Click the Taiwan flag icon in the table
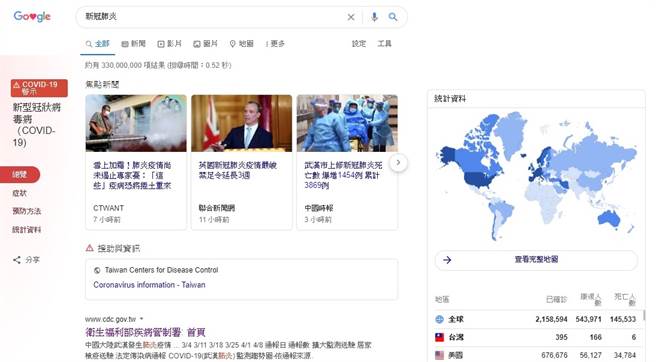Viewport: 656px width, 362px height. (x=439, y=337)
